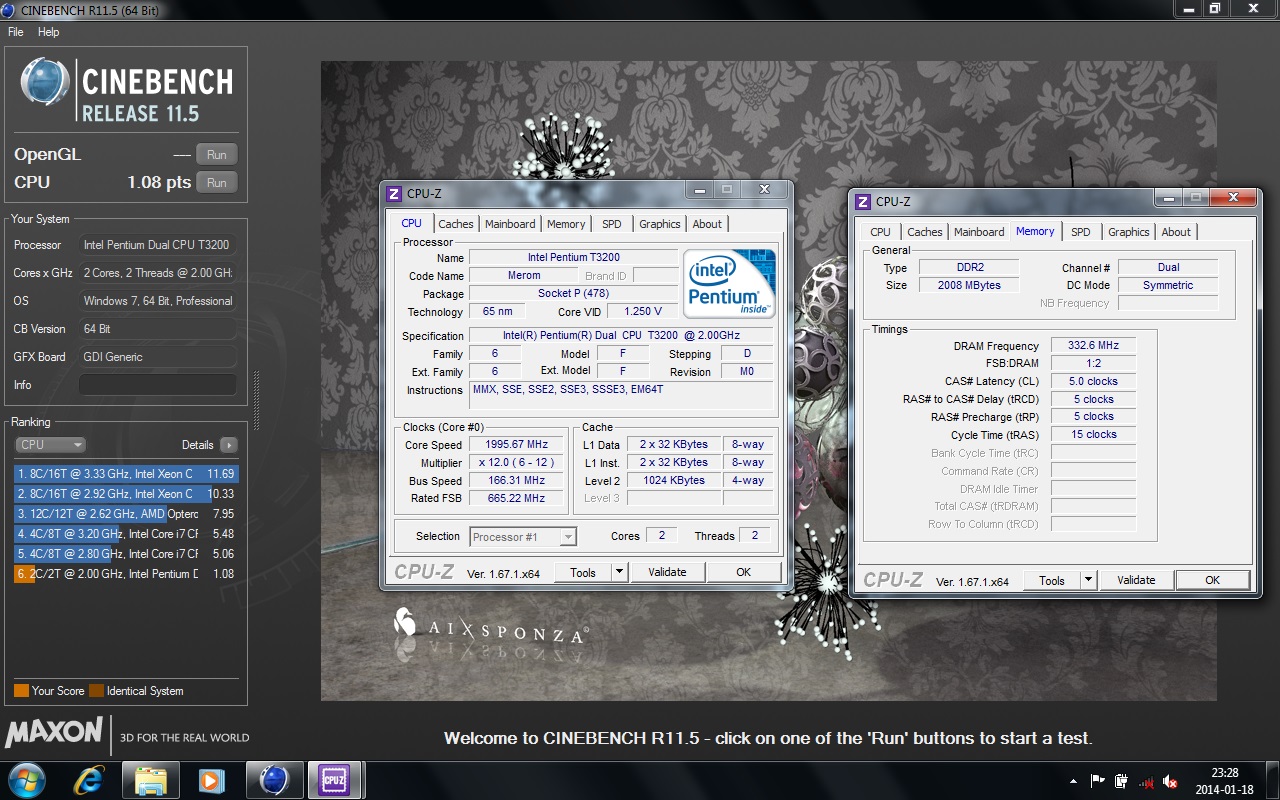
Task: Open SPD tab in right CPU-Z window
Action: [x=1081, y=232]
